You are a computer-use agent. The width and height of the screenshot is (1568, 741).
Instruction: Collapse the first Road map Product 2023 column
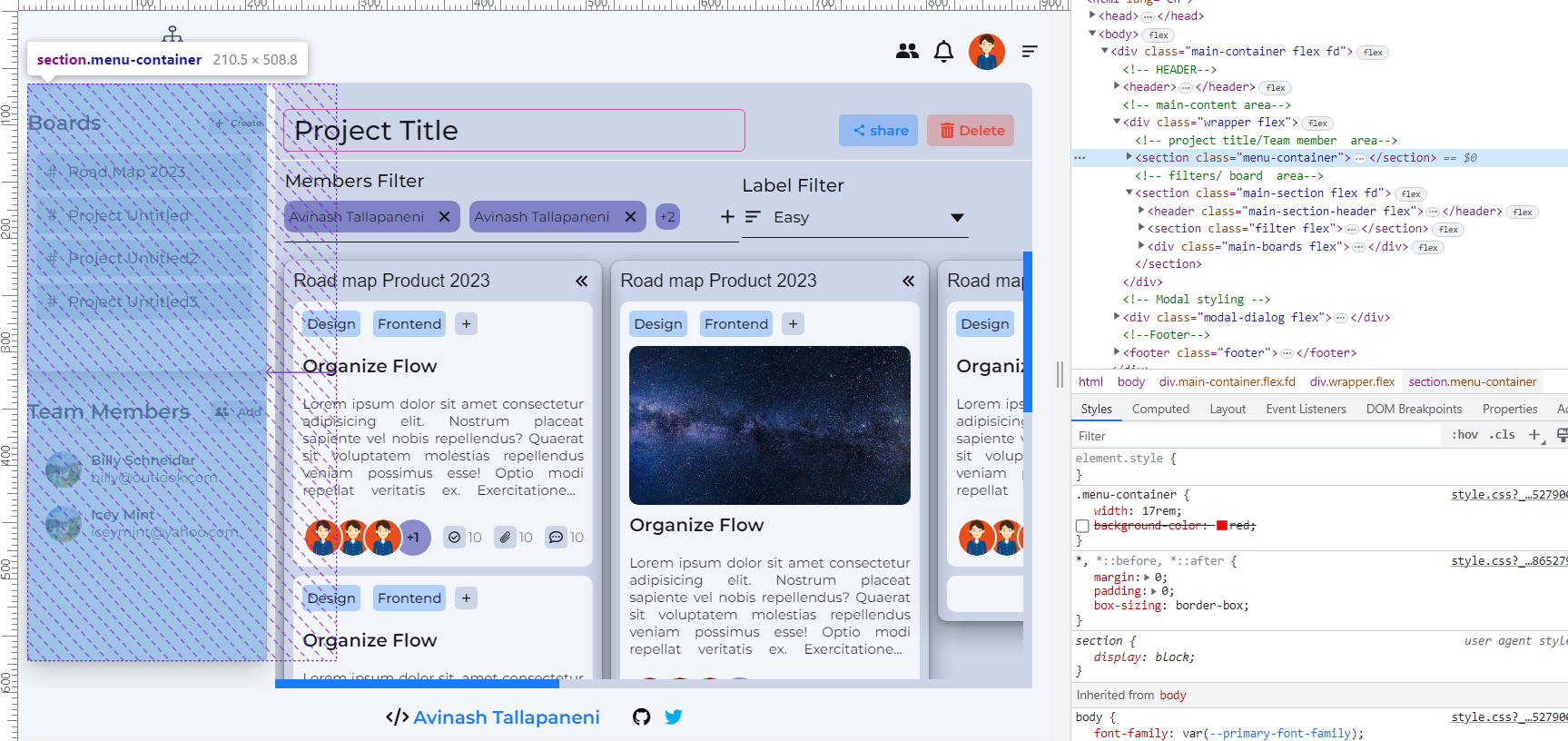[x=582, y=282]
